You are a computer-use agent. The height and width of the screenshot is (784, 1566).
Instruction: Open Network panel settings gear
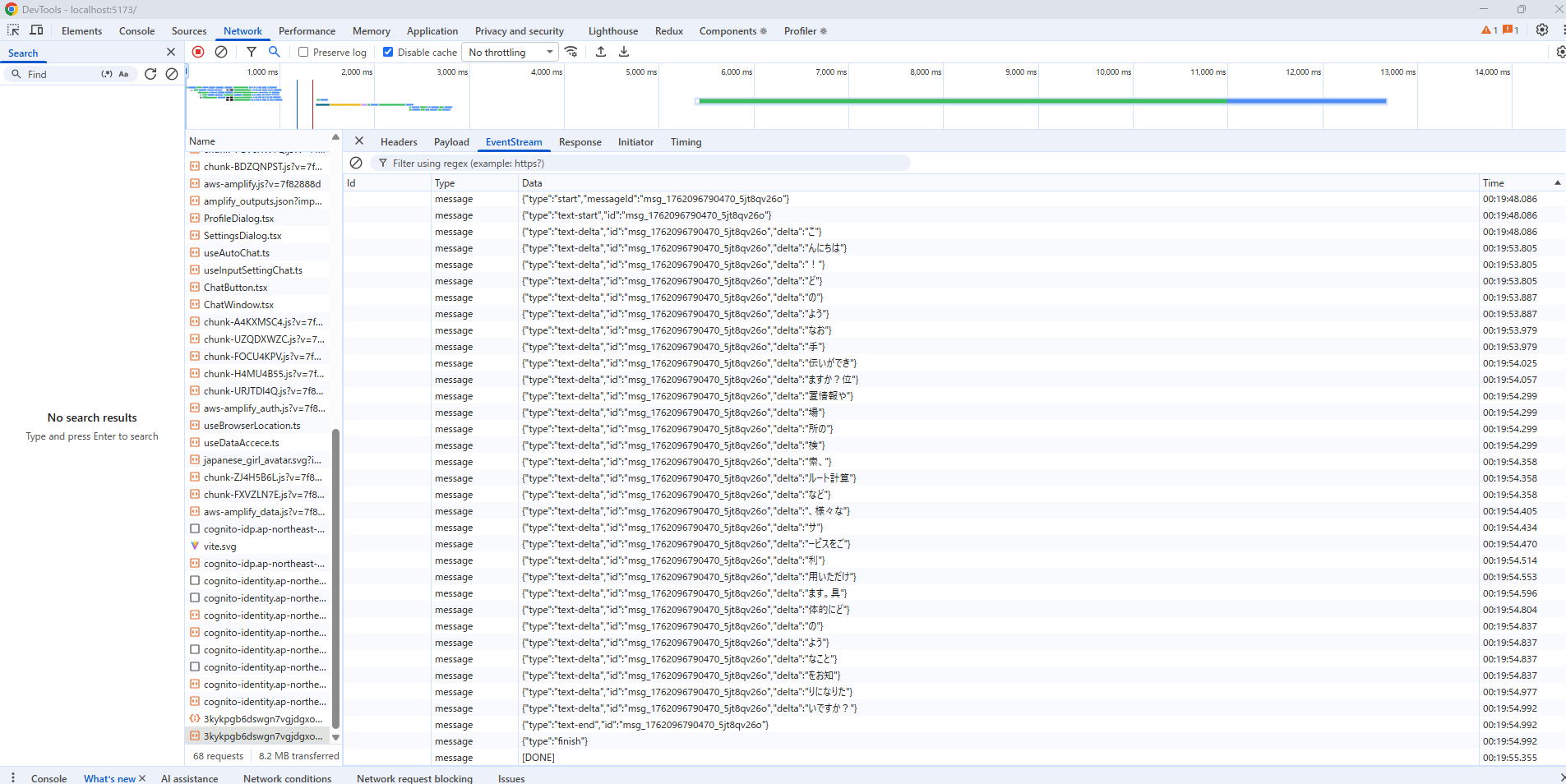pyautogui.click(x=1560, y=52)
